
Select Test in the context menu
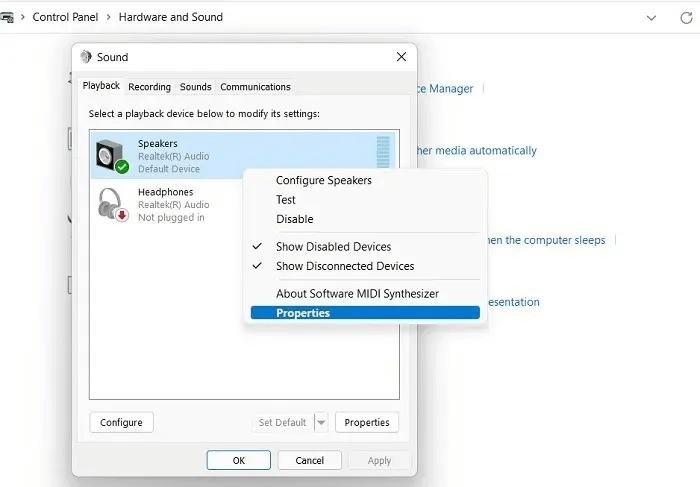[x=286, y=200]
